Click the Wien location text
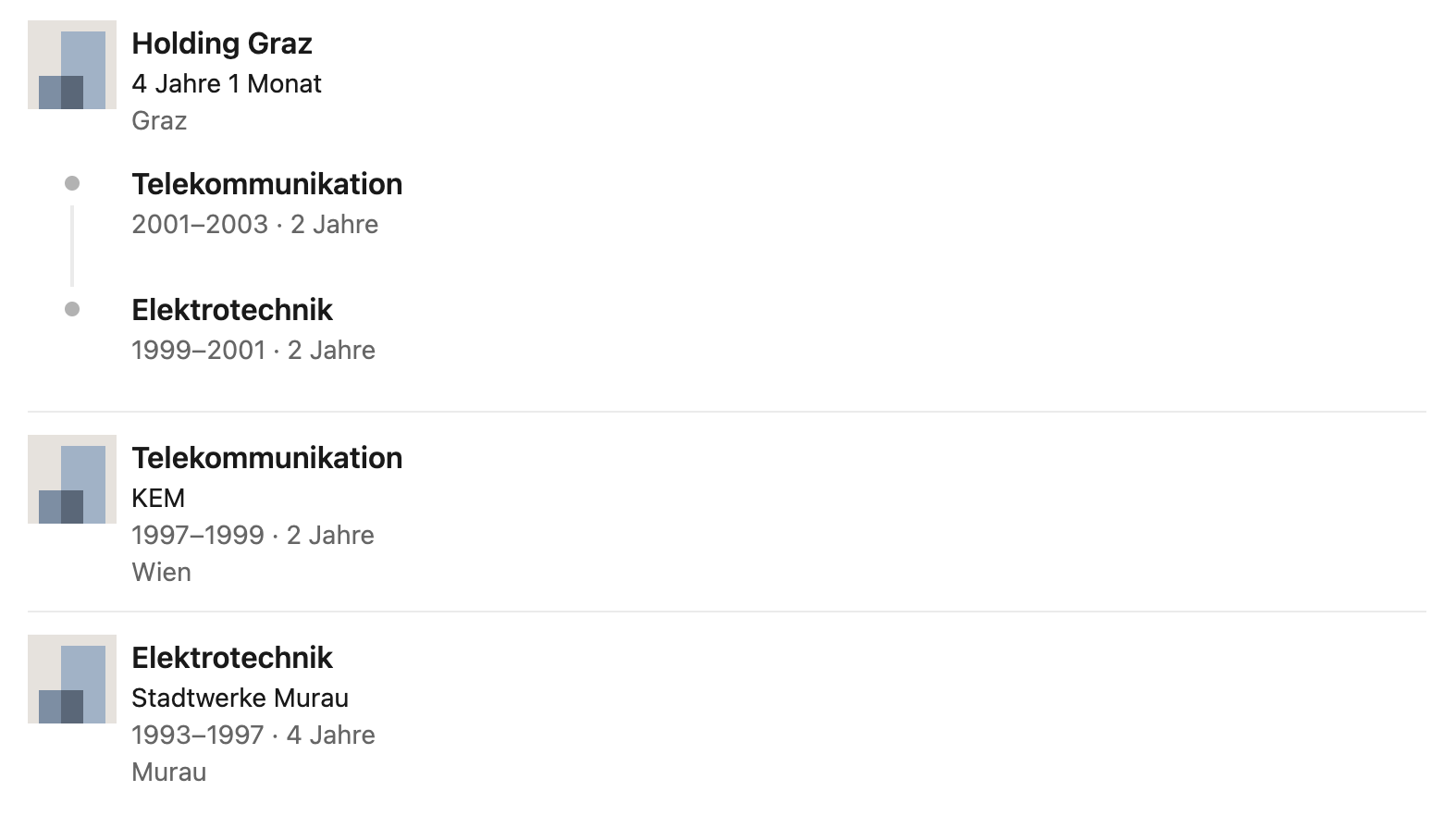Viewport: 1456px width, 816px height. tap(162, 572)
